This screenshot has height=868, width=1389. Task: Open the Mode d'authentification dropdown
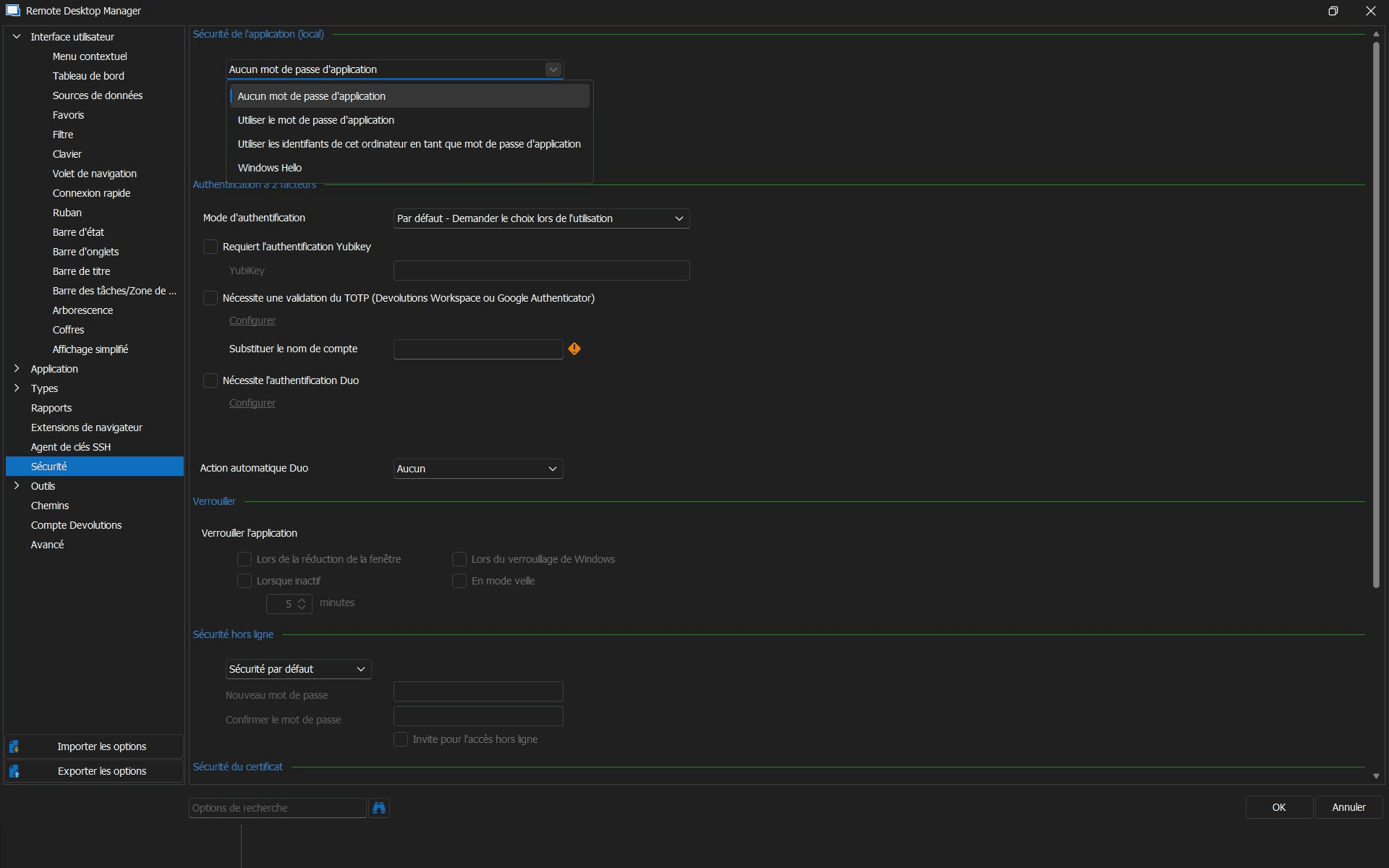point(541,218)
